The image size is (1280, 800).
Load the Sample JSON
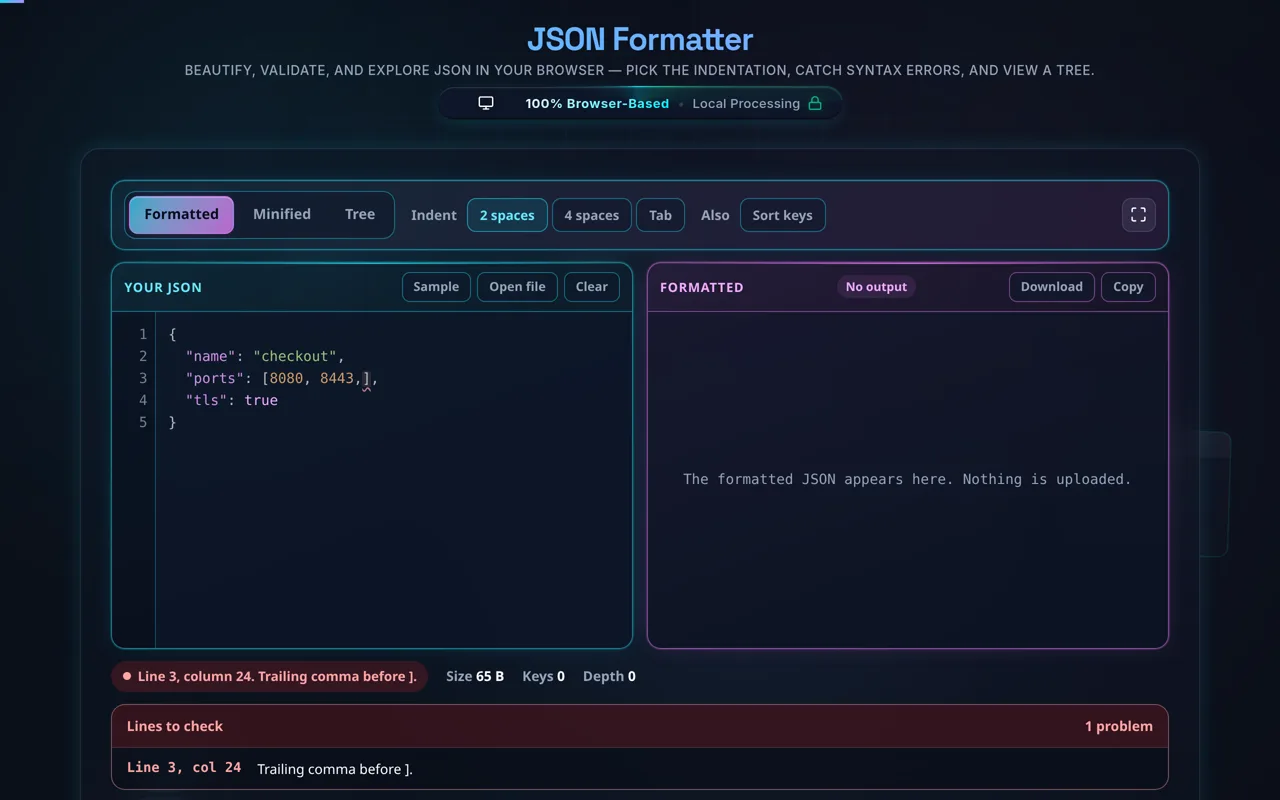(436, 287)
